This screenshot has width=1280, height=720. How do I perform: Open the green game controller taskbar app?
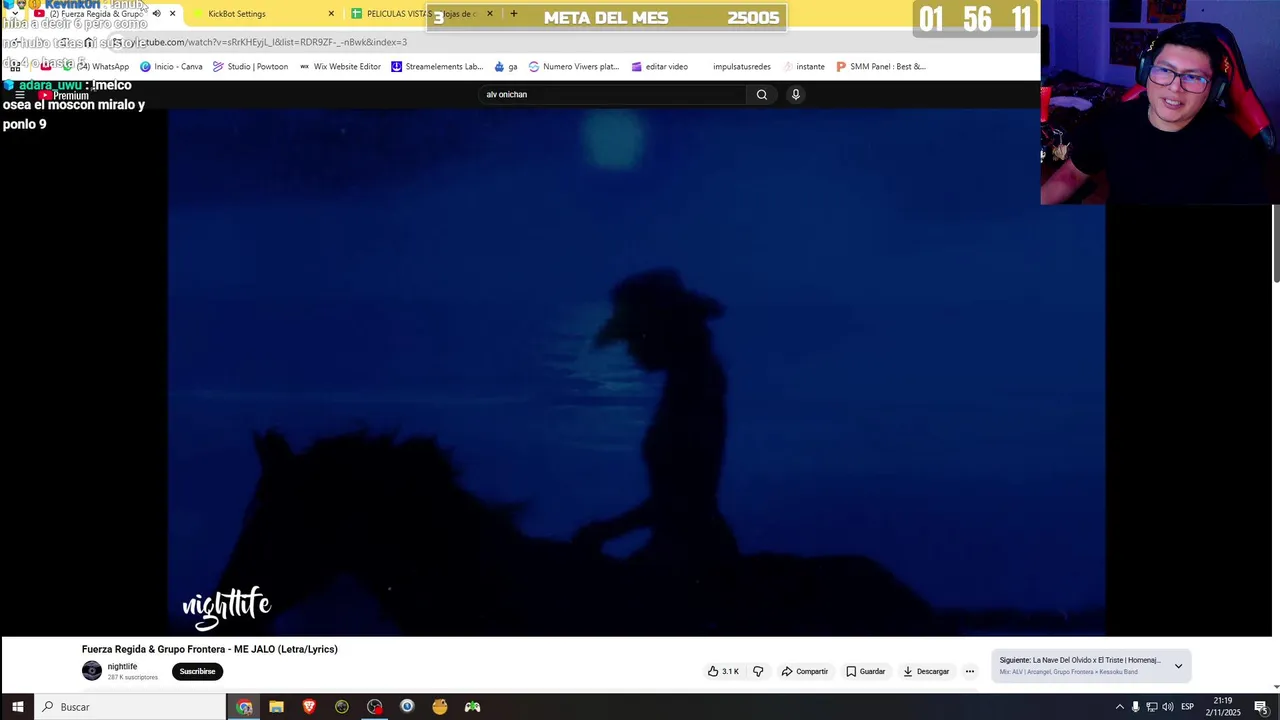tap(472, 707)
